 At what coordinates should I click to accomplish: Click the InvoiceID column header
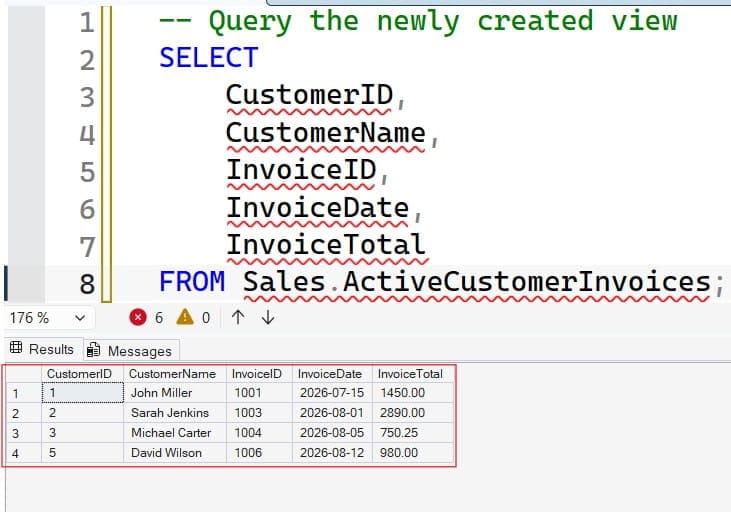[259, 374]
